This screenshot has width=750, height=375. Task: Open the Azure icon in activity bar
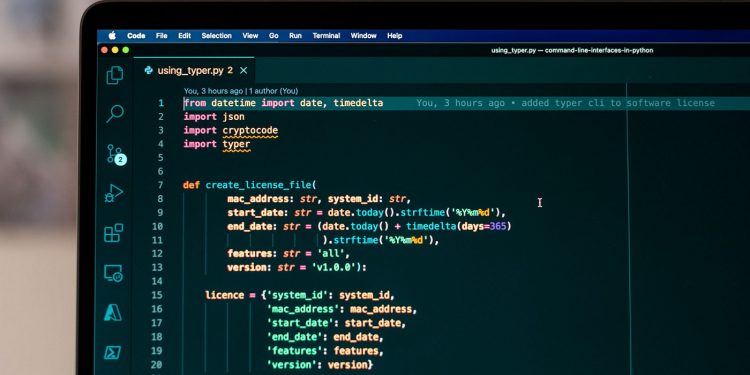click(113, 313)
